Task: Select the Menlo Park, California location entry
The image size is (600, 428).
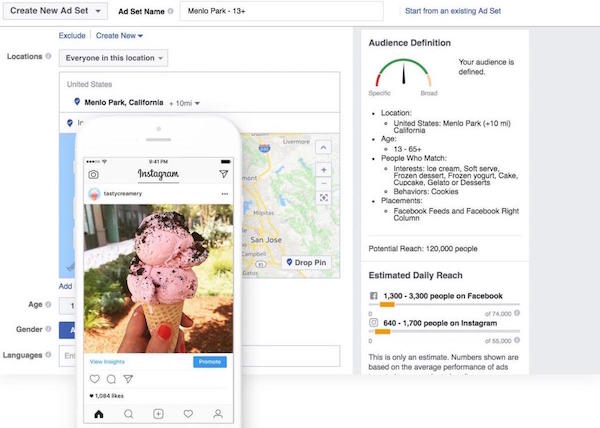Action: pos(124,103)
